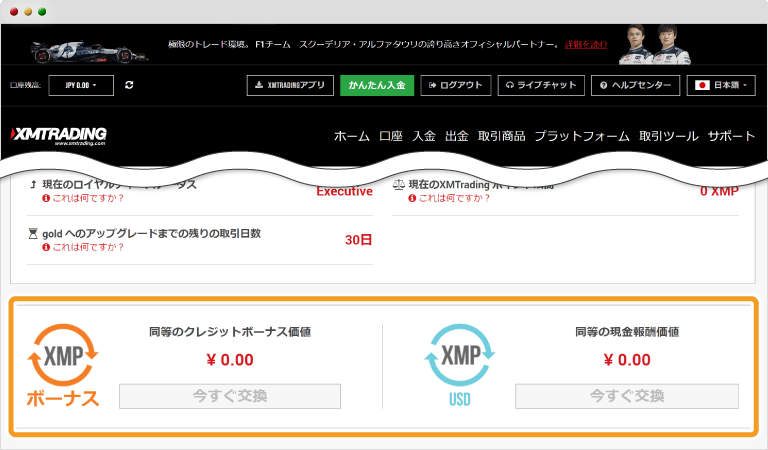Click the XMTRADINGアプリ download button
The image size is (768, 450).
coord(290,85)
